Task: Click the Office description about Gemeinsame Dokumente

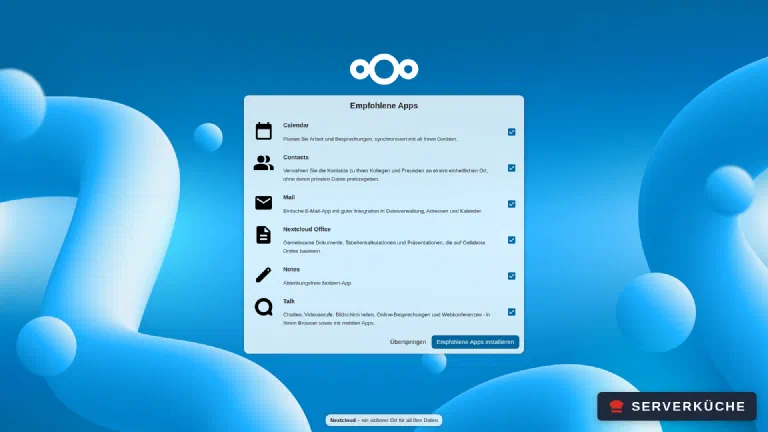Action: point(384,247)
